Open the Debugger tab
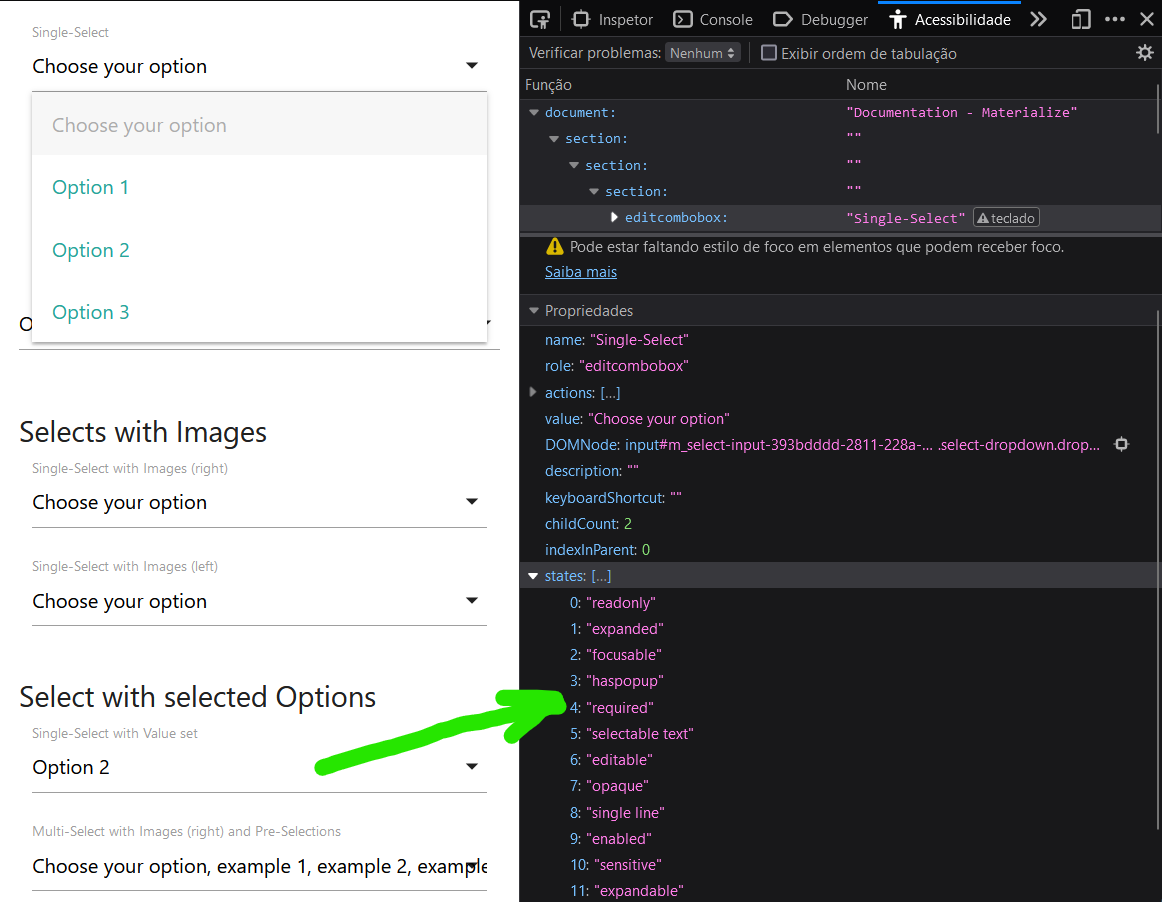The image size is (1162, 902). (x=821, y=19)
